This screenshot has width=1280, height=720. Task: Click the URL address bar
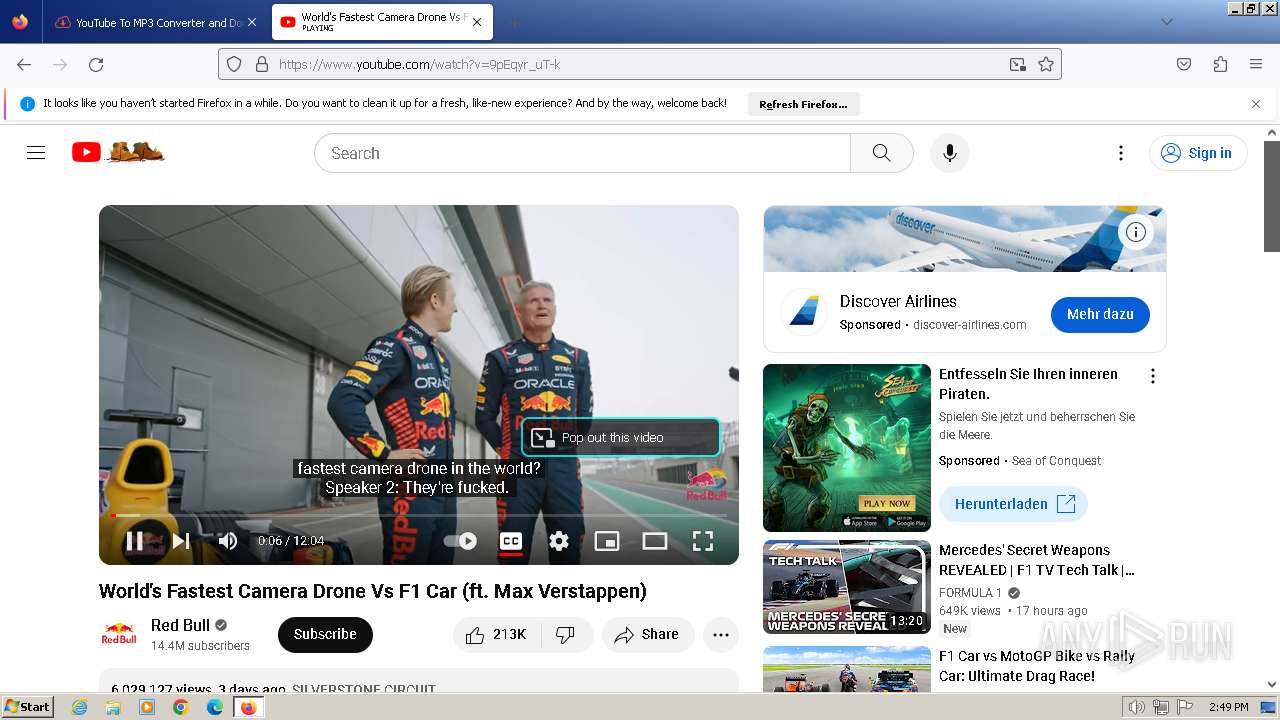[640, 64]
